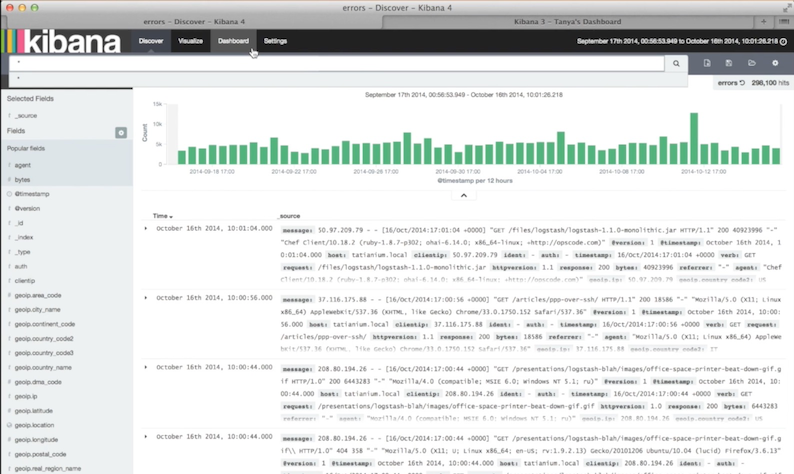Select the geoip.location field

tap(34, 425)
